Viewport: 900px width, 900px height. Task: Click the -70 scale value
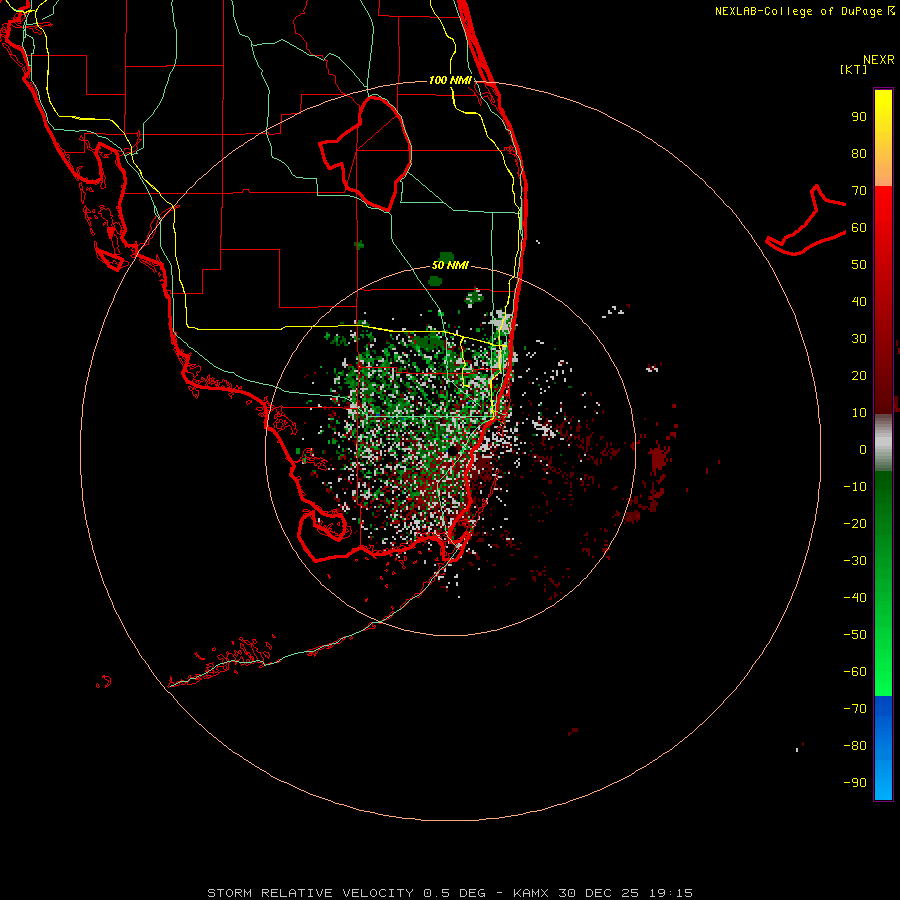click(855, 708)
